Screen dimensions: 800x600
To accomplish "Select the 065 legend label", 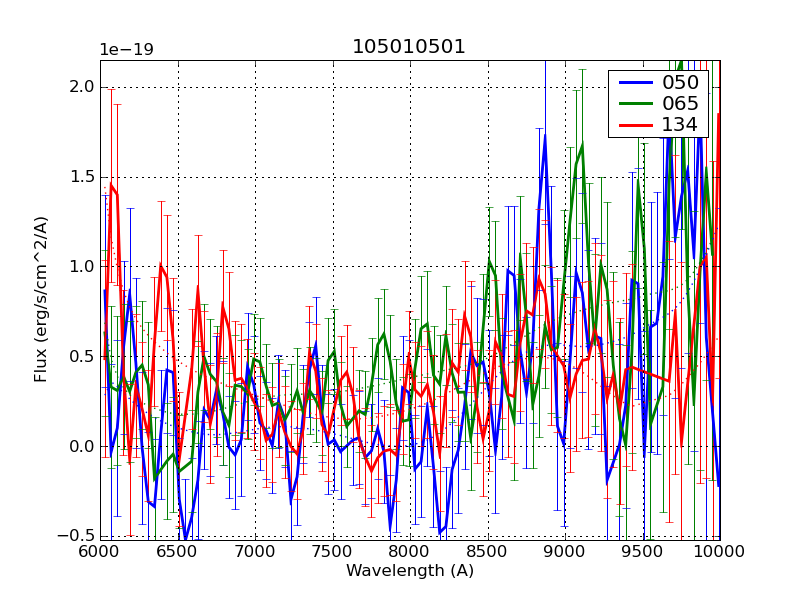I will (x=680, y=104).
